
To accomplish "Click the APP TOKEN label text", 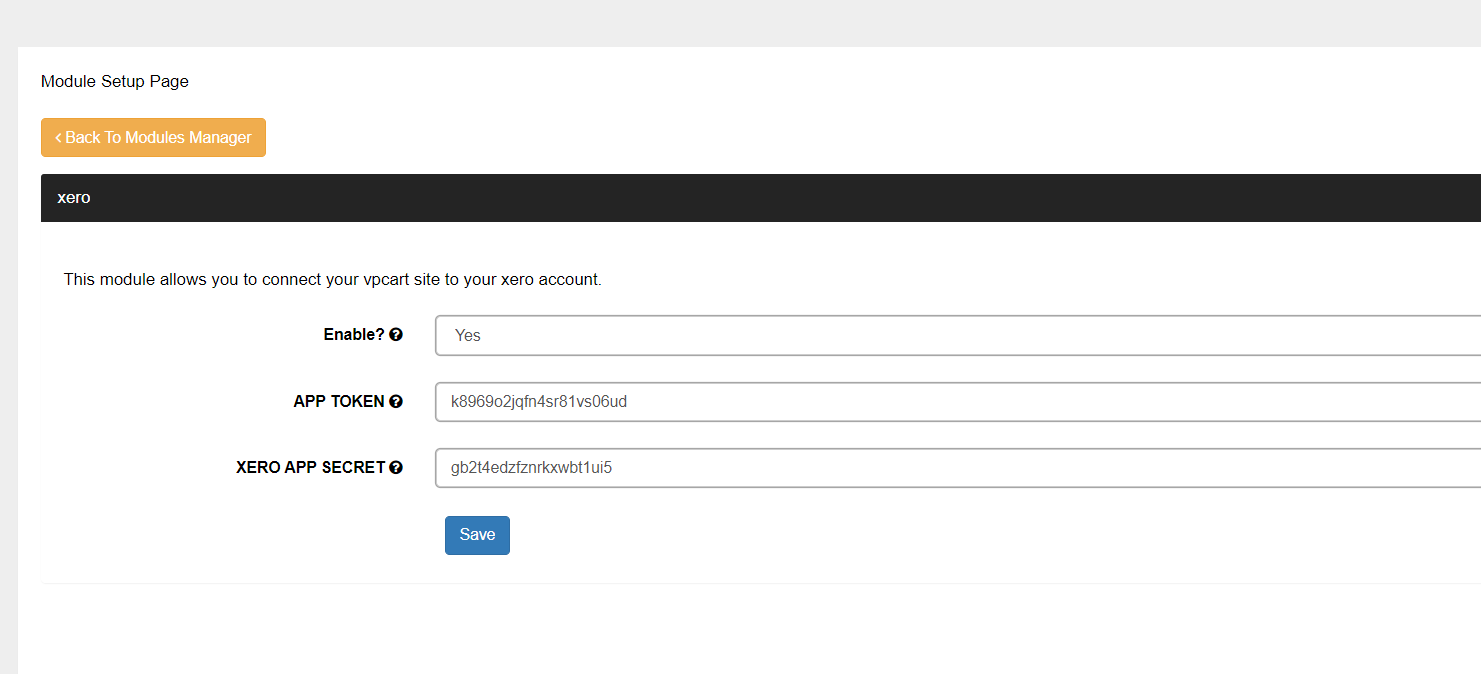I will tap(339, 401).
